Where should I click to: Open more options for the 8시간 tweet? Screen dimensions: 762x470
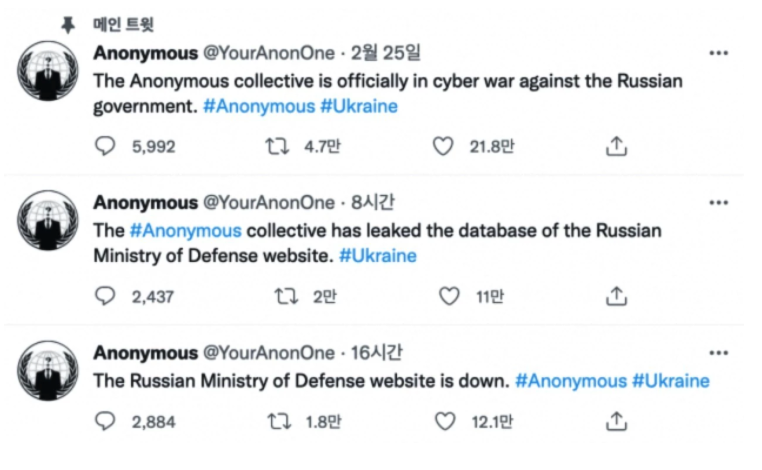coord(718,203)
